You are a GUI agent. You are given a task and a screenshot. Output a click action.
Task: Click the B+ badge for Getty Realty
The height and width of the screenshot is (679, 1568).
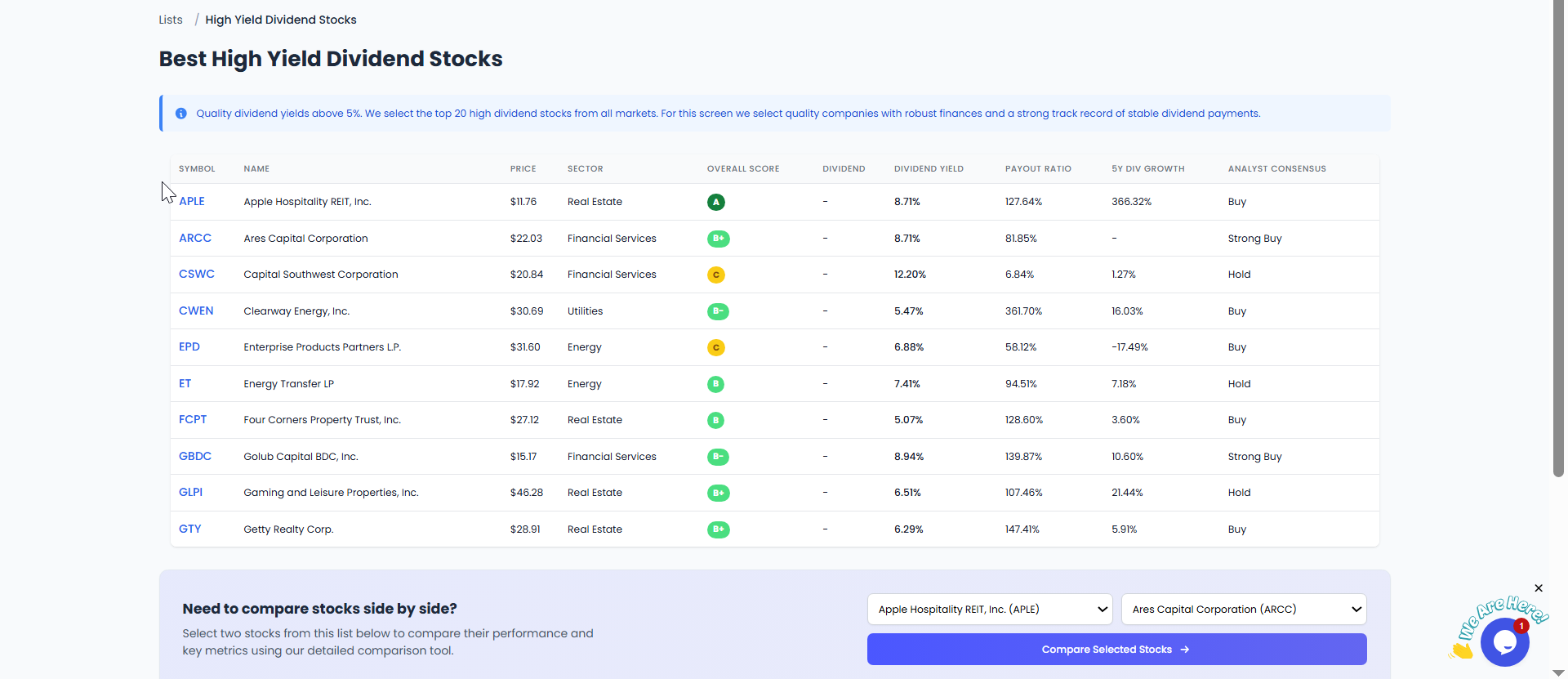tap(718, 529)
